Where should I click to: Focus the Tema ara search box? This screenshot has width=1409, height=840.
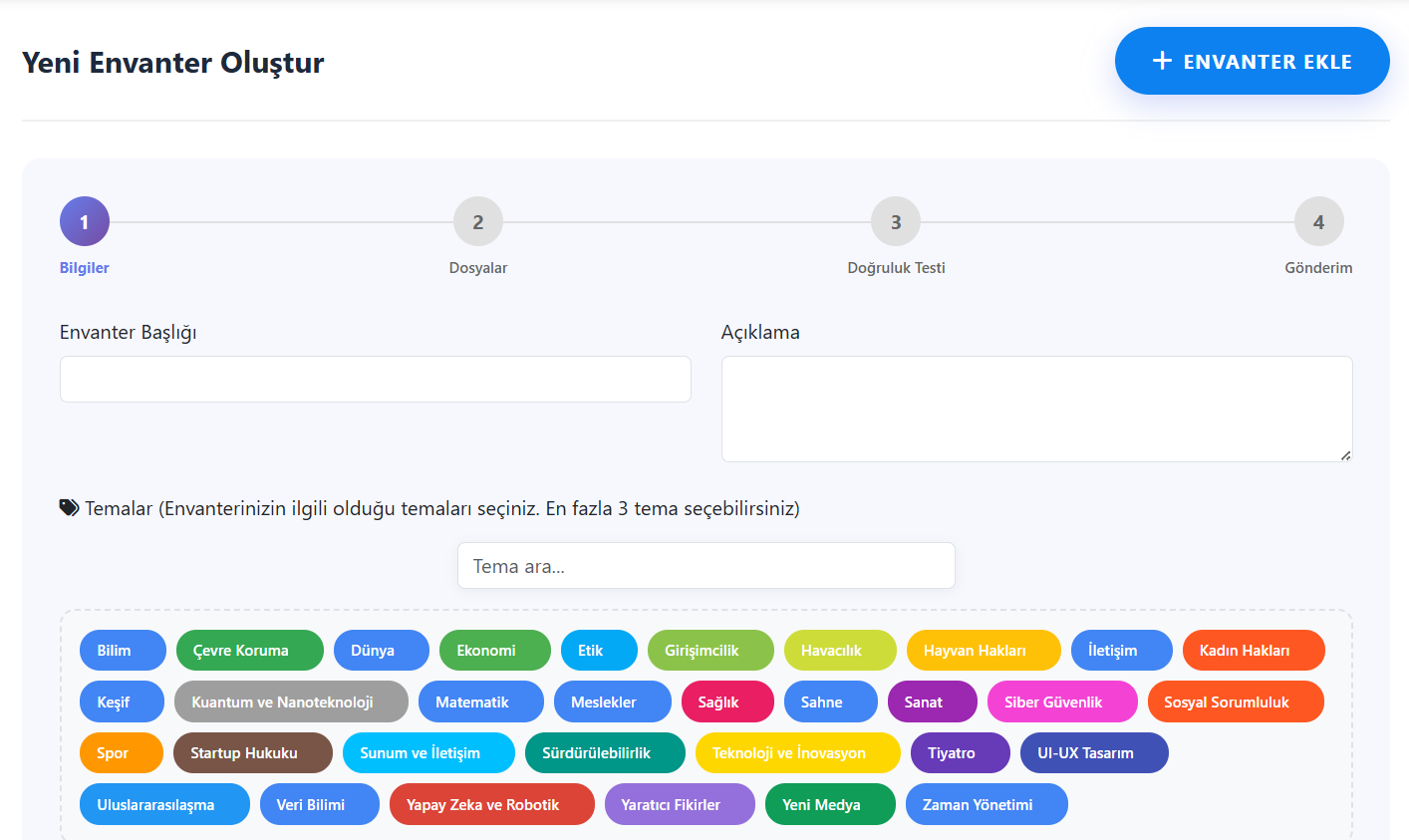[705, 566]
